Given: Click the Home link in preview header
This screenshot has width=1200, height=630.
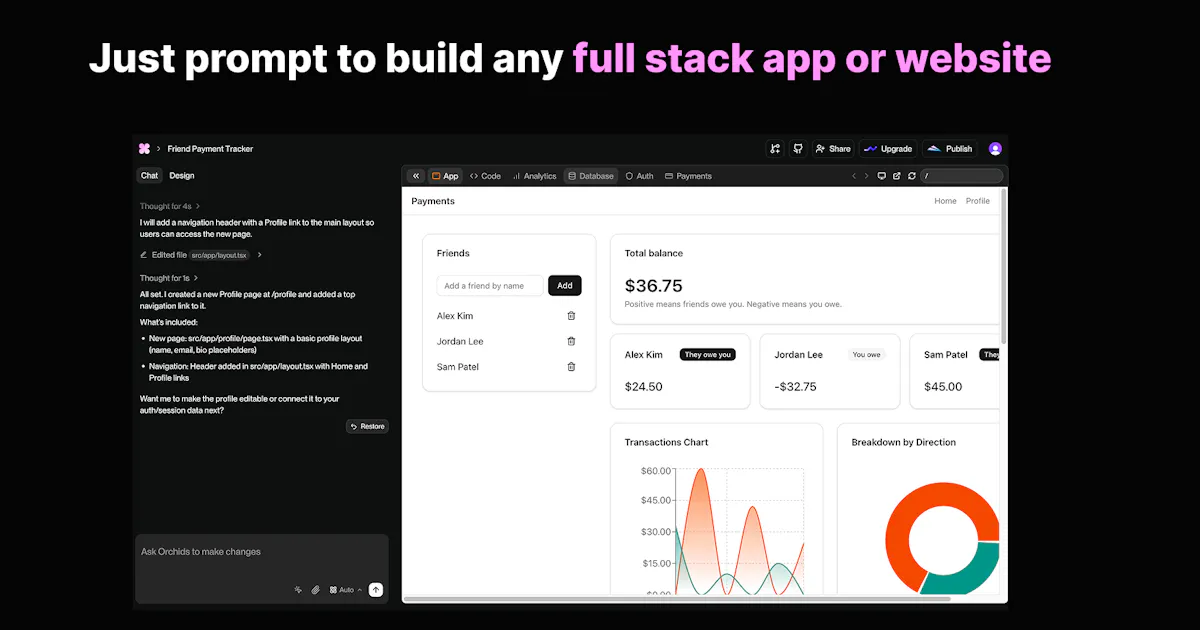Looking at the screenshot, I should [945, 201].
